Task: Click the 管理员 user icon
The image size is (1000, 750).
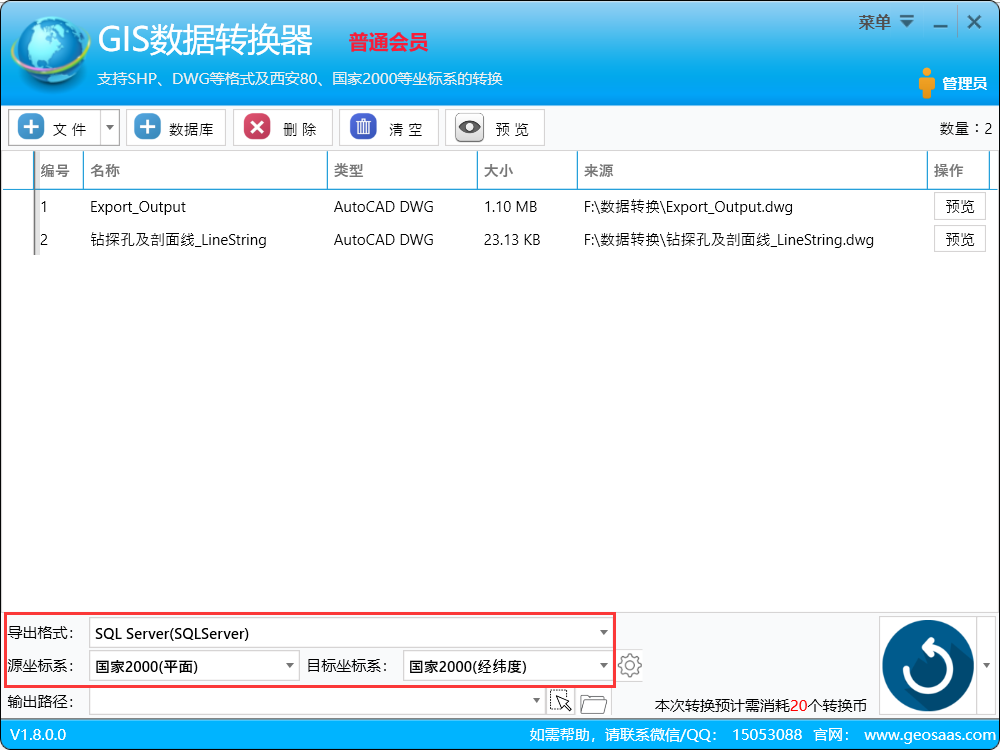Action: (927, 83)
